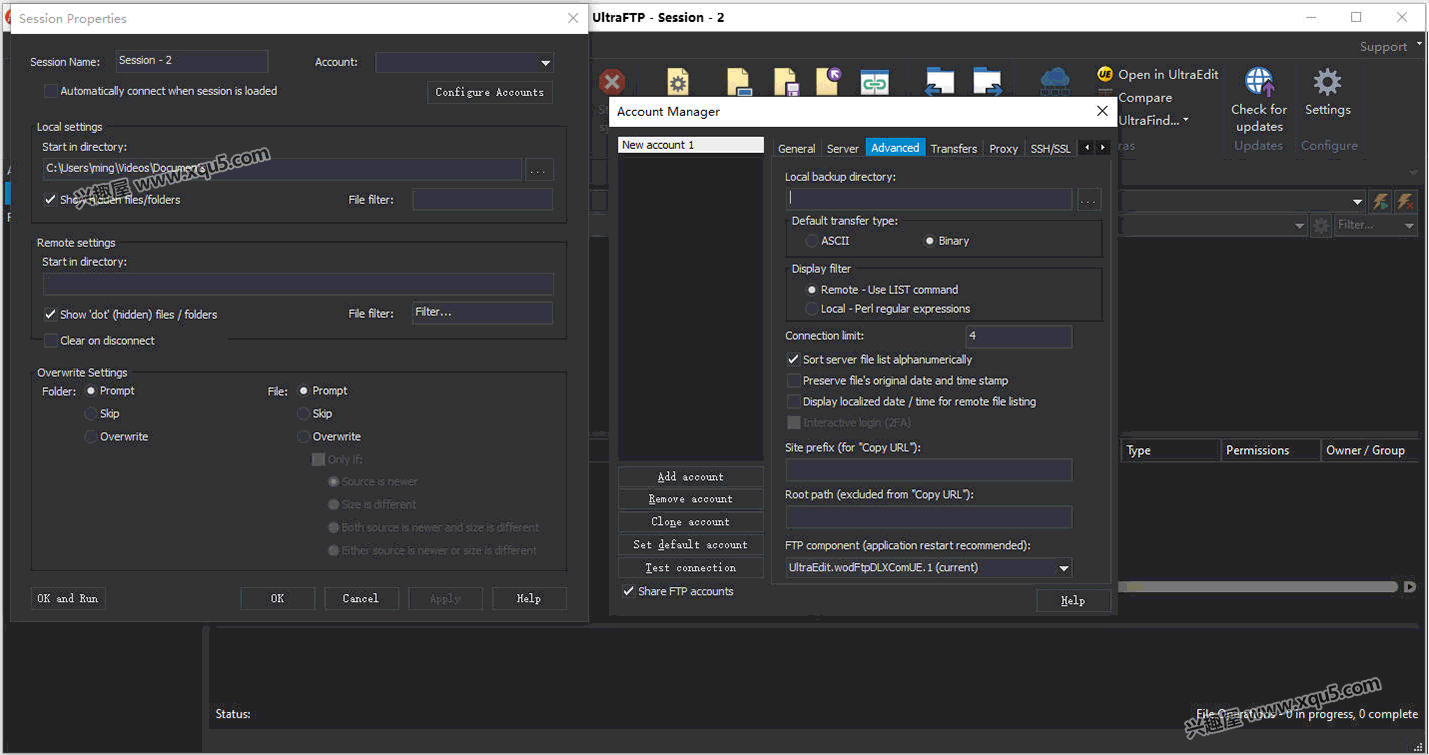
Task: Click the lightning disconnect icon with red X
Action: point(1405,201)
